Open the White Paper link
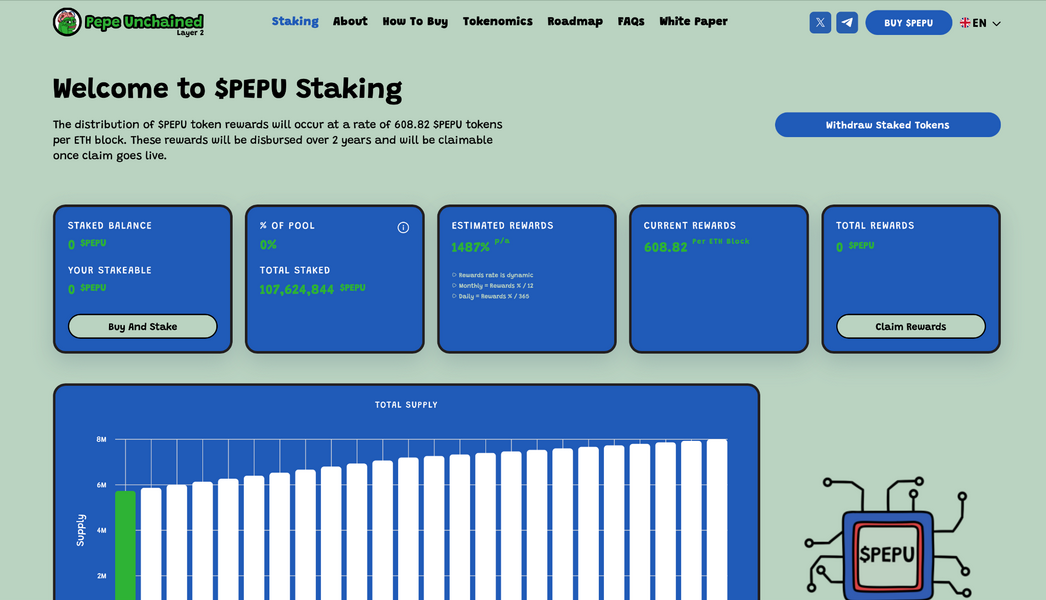 tap(693, 21)
